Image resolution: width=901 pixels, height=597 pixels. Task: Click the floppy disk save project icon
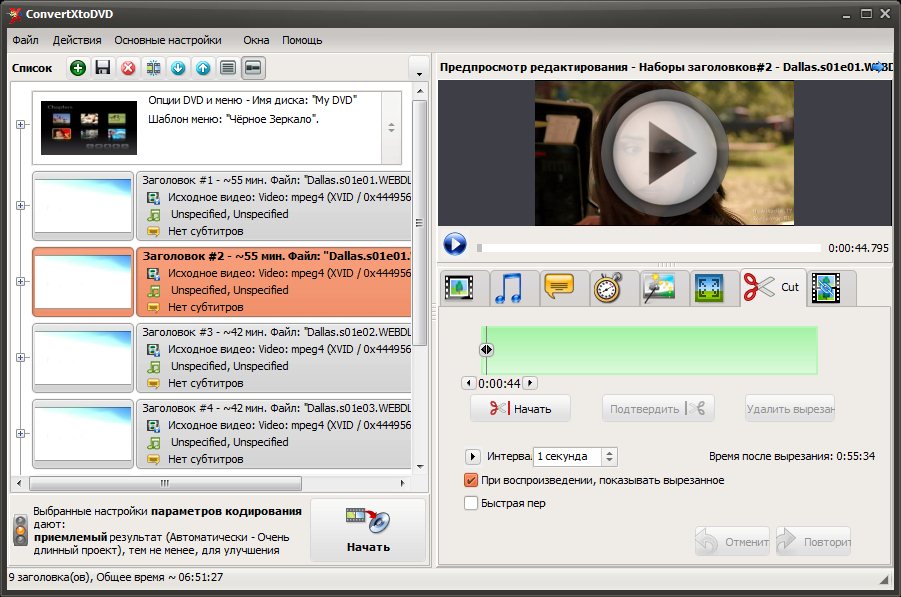click(x=102, y=68)
